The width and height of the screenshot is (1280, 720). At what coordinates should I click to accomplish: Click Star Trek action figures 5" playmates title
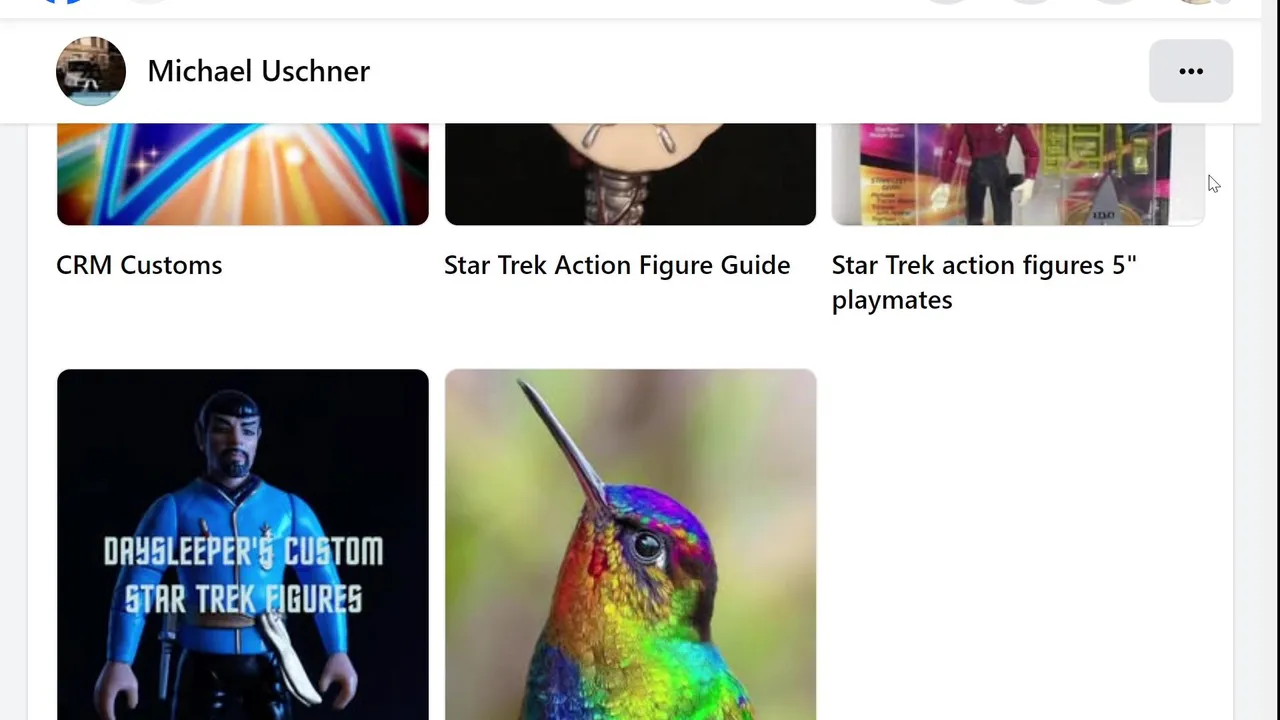(984, 282)
